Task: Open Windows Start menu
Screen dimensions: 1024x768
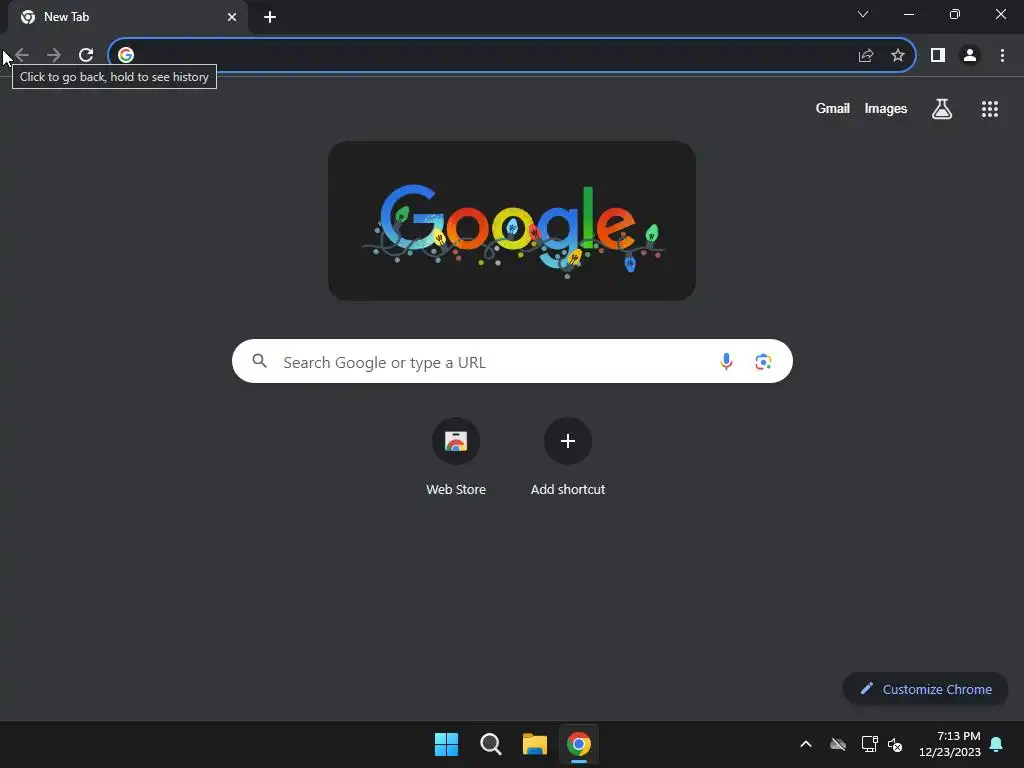Action: [447, 744]
